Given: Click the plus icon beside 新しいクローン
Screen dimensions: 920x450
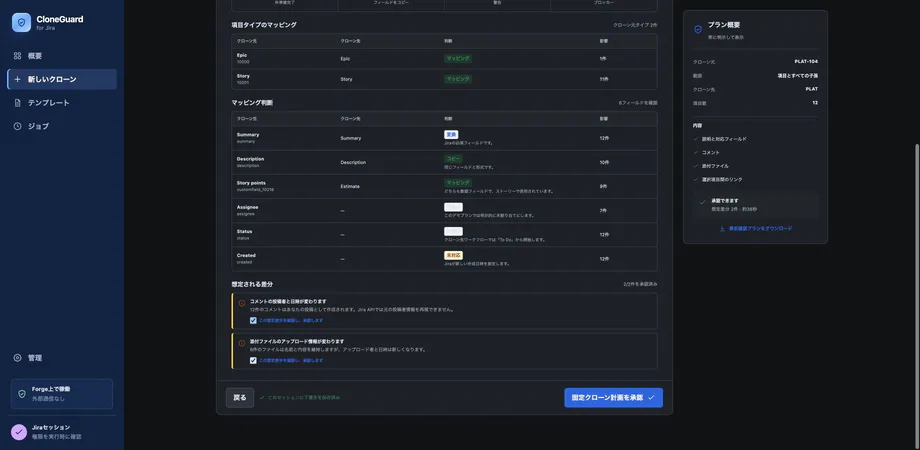Looking at the screenshot, I should (x=18, y=79).
